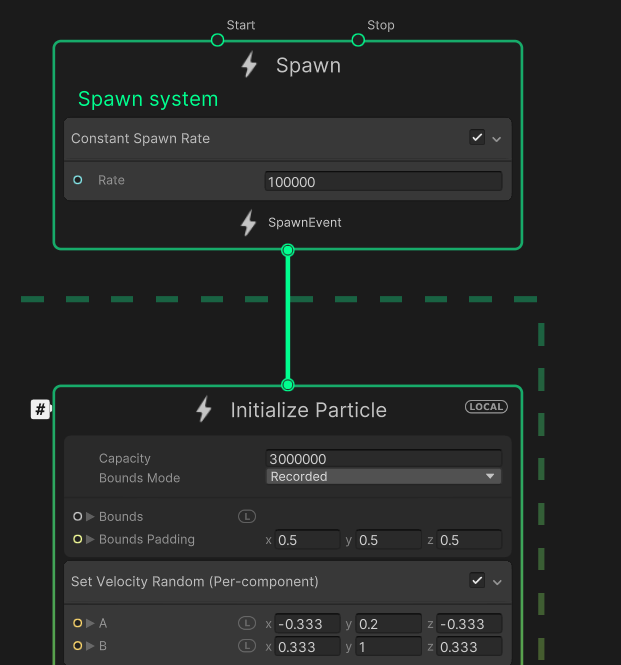Image resolution: width=621 pixels, height=665 pixels.
Task: Click the Initialize Particle lightning icon
Action: click(x=204, y=409)
